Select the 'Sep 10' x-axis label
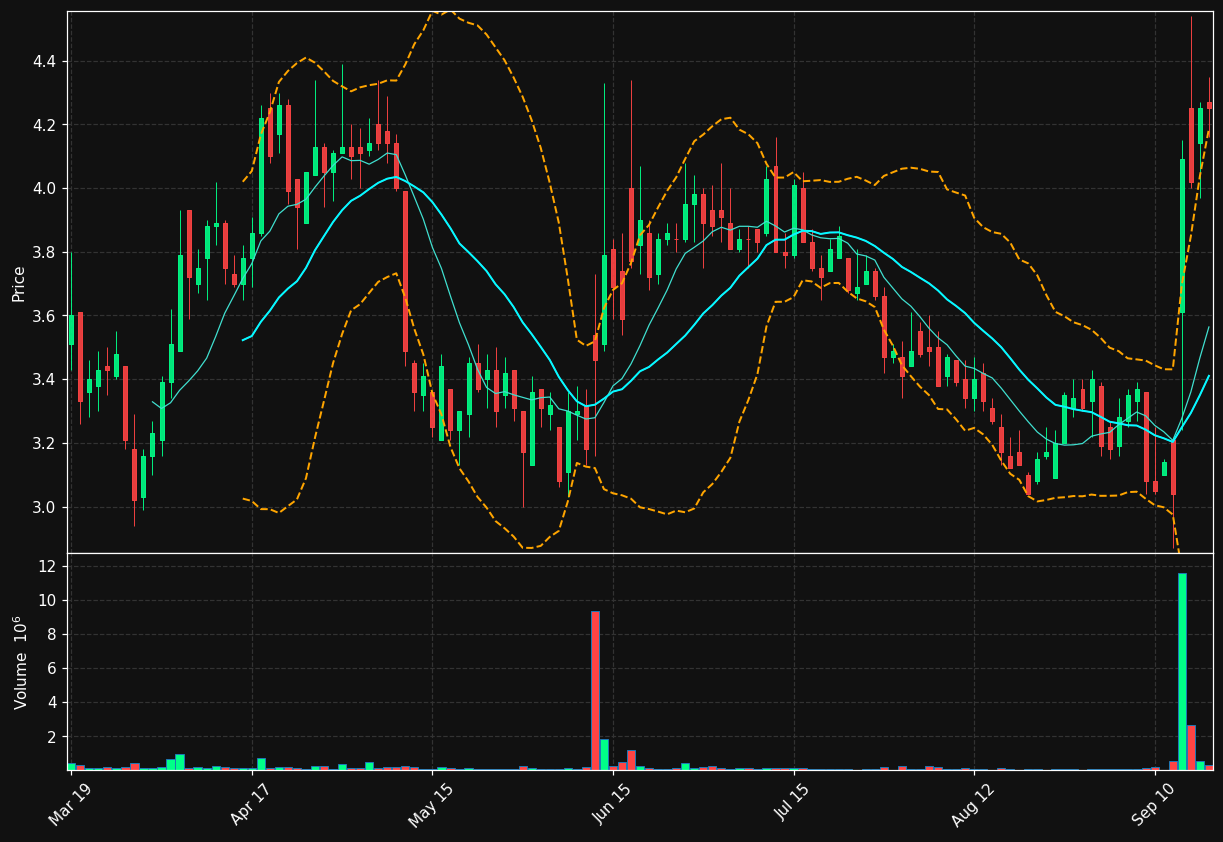The image size is (1223, 842). click(x=1155, y=804)
